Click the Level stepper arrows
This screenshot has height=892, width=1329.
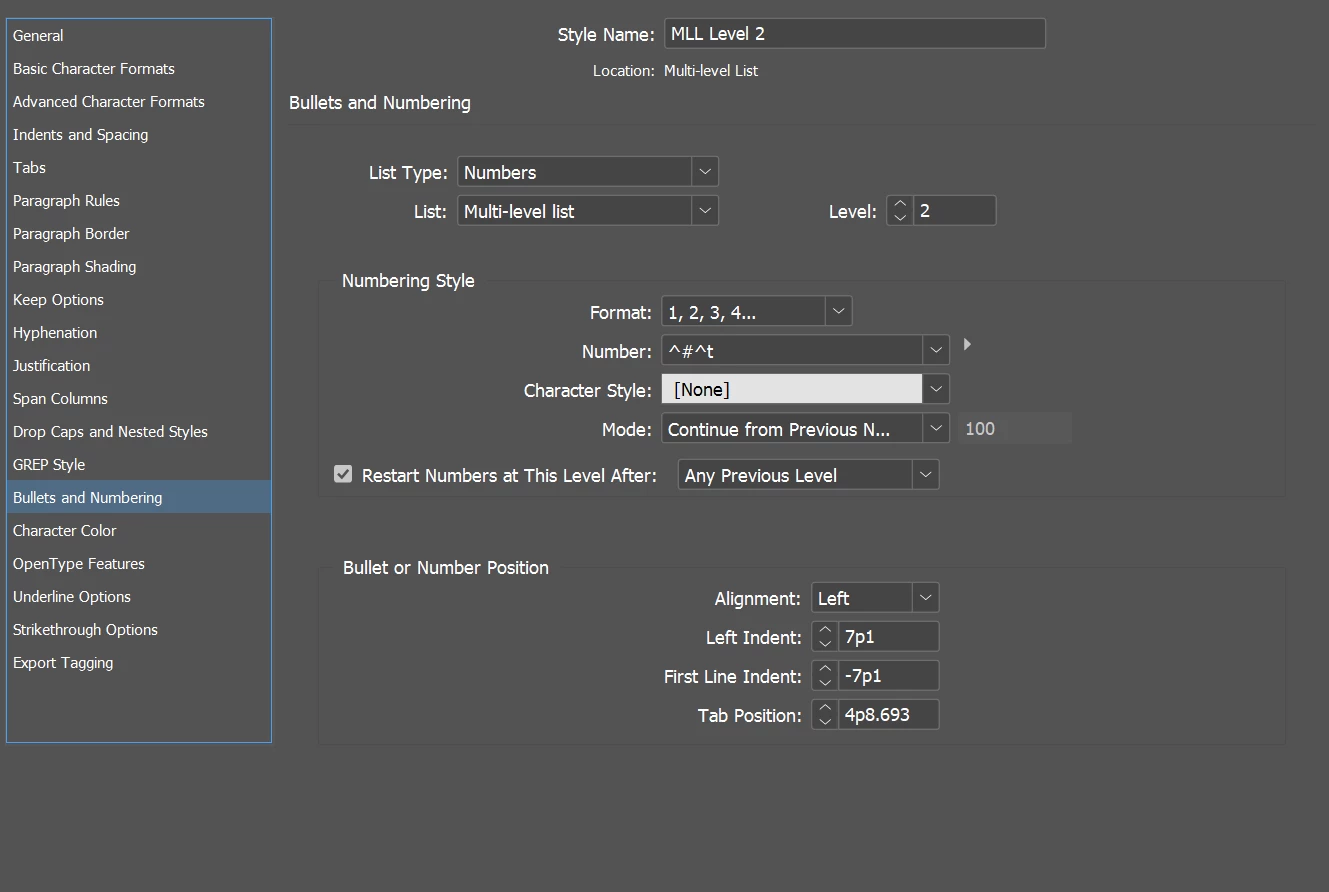coord(899,211)
